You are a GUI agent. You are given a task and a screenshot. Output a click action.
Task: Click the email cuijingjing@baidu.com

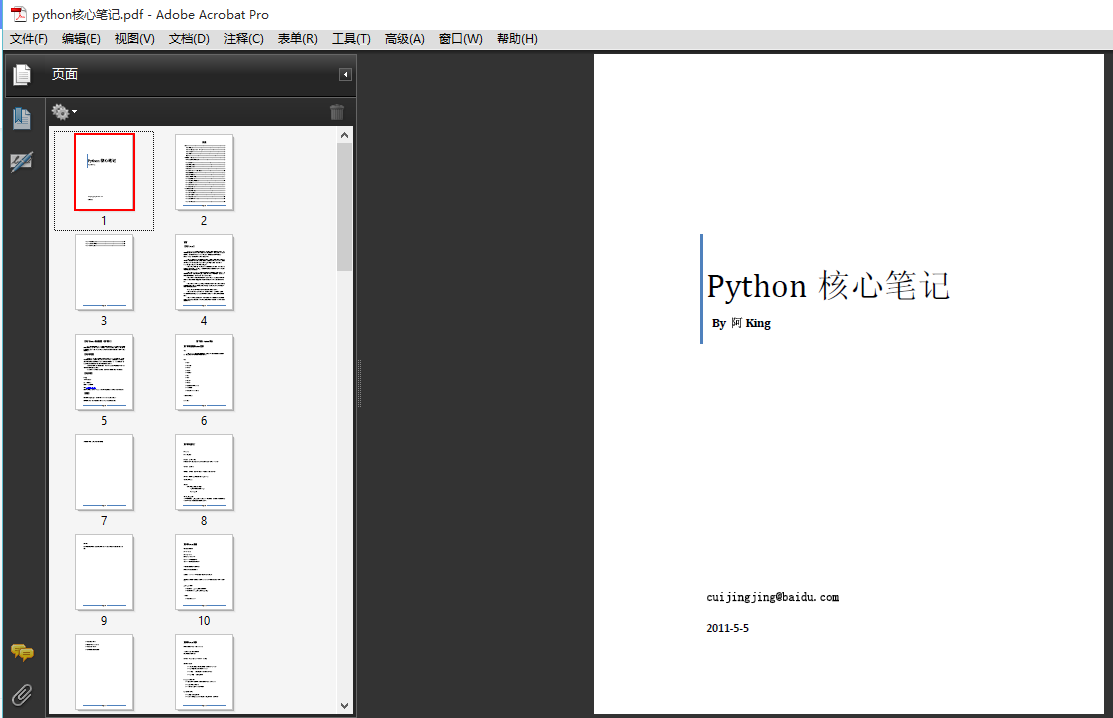click(x=772, y=597)
